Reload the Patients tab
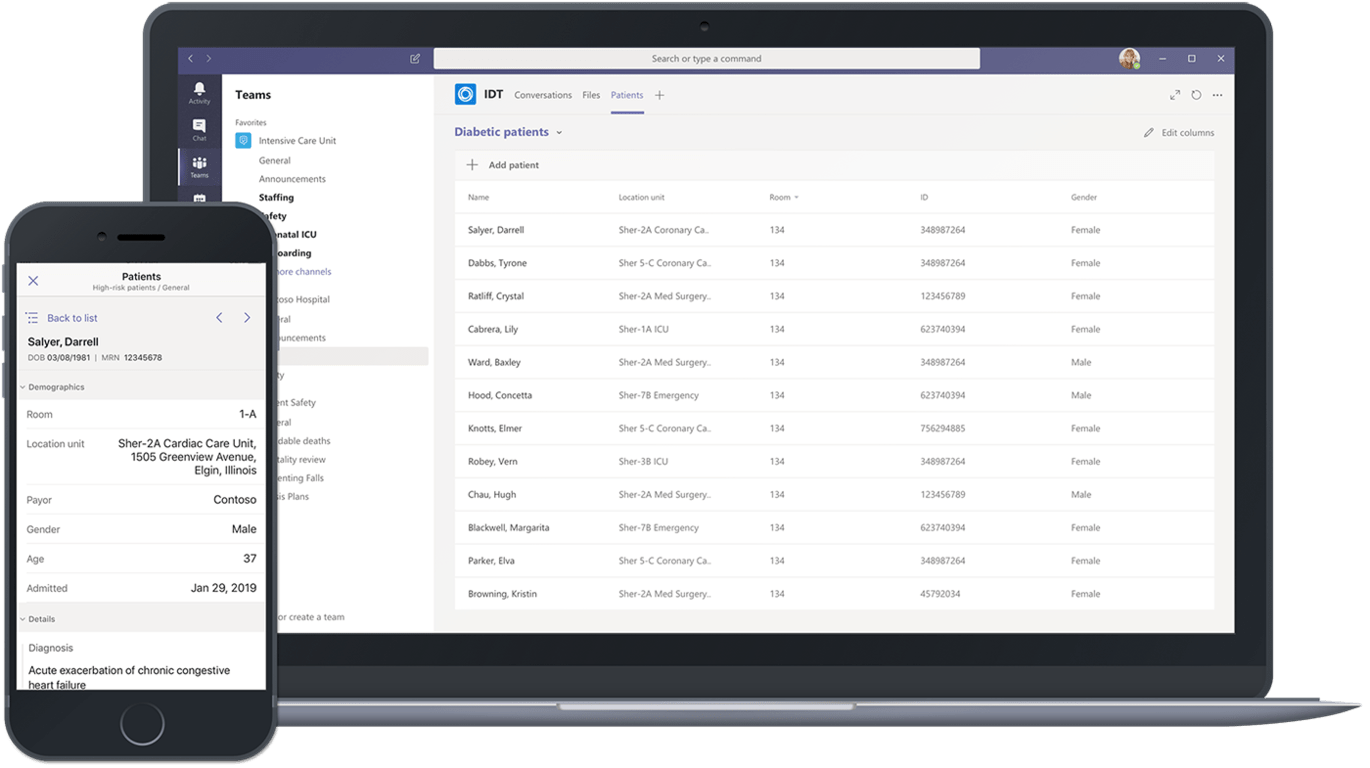The height and width of the screenshot is (768, 1370). click(1196, 95)
